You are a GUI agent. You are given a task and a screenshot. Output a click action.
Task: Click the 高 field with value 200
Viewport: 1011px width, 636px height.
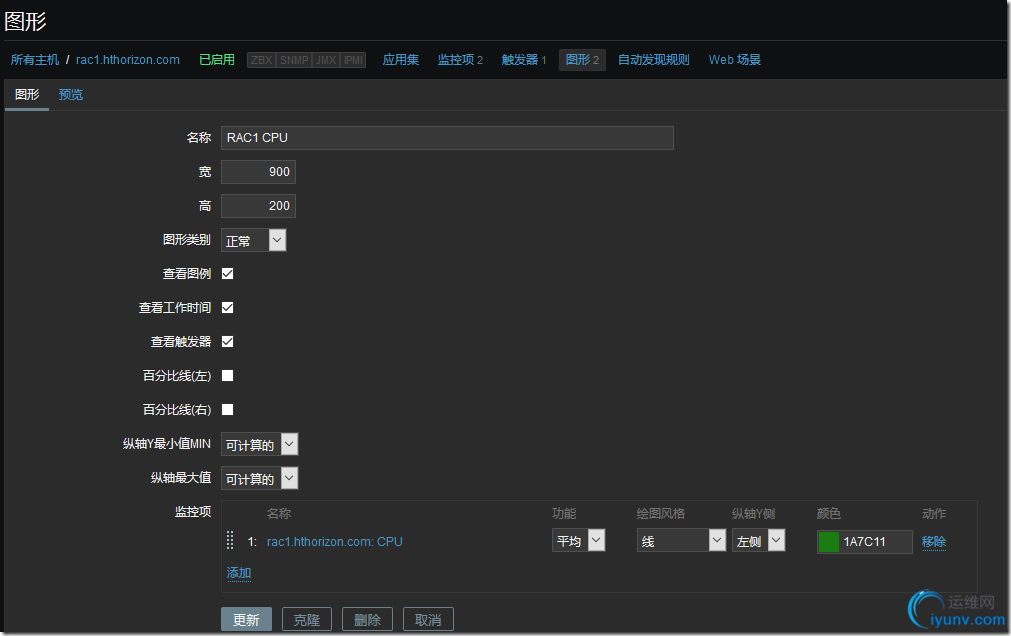[259, 206]
